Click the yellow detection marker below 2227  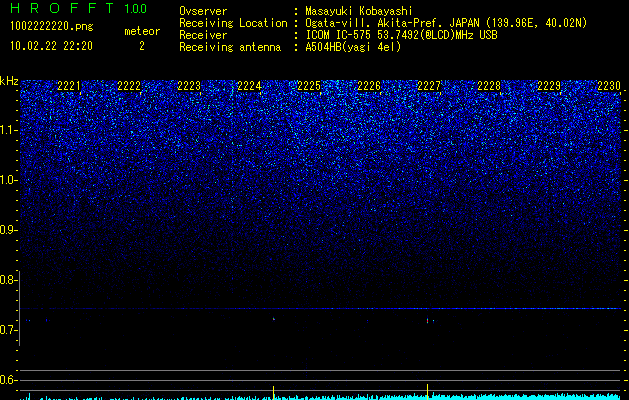click(428, 392)
